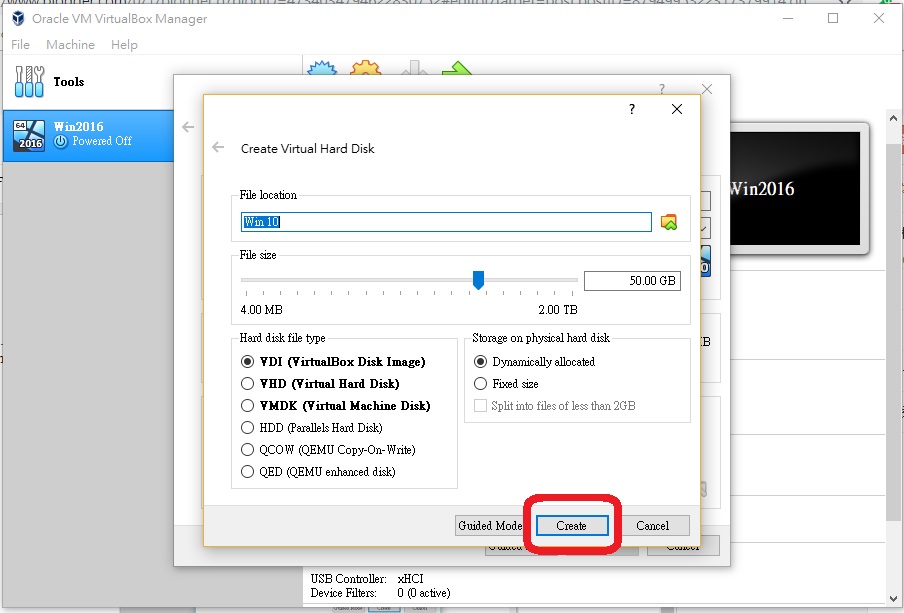Click the green Start arrow toolbar icon
The width and height of the screenshot is (904, 613).
457,68
